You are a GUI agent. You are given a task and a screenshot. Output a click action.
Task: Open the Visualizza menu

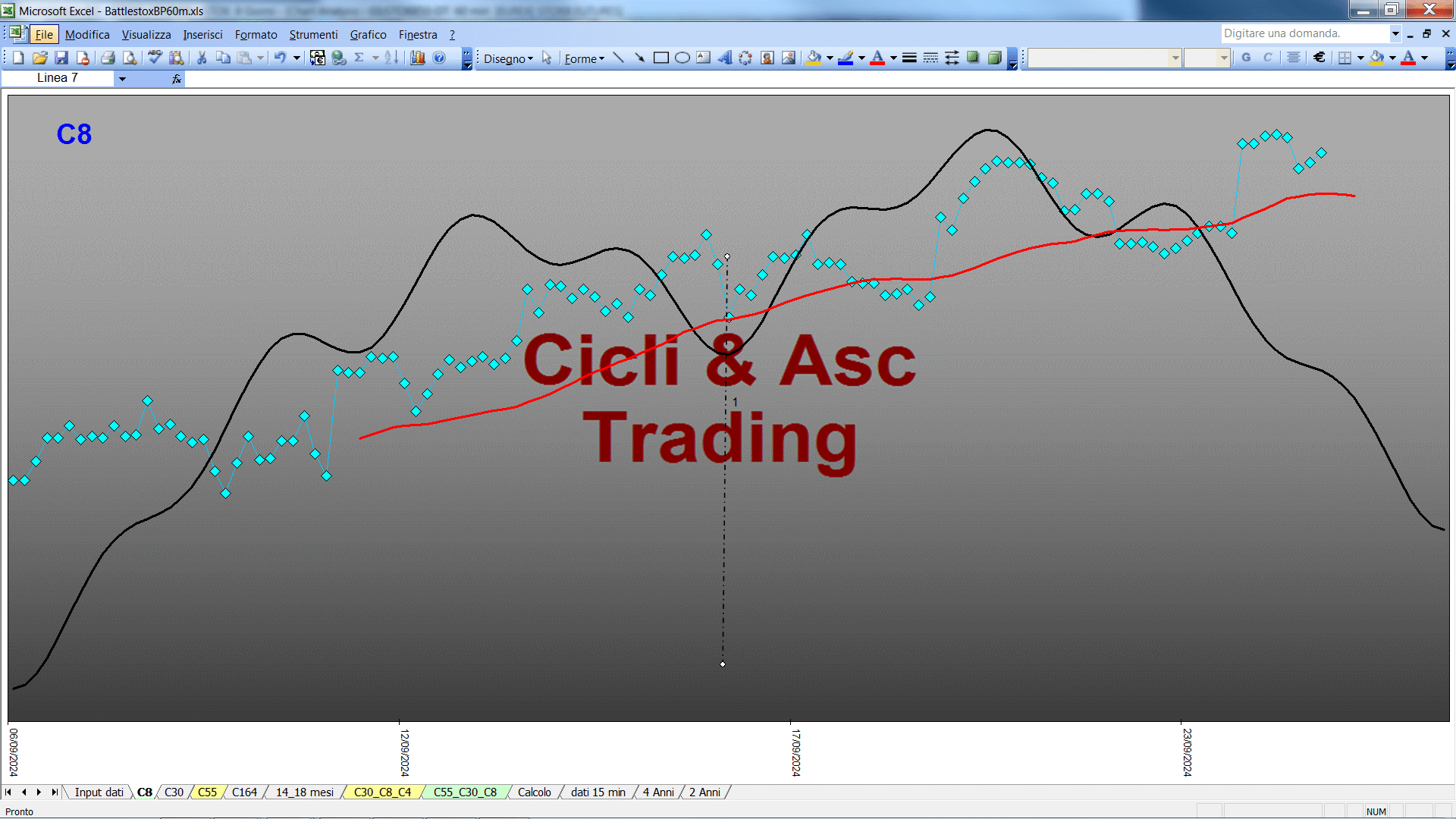click(x=146, y=34)
